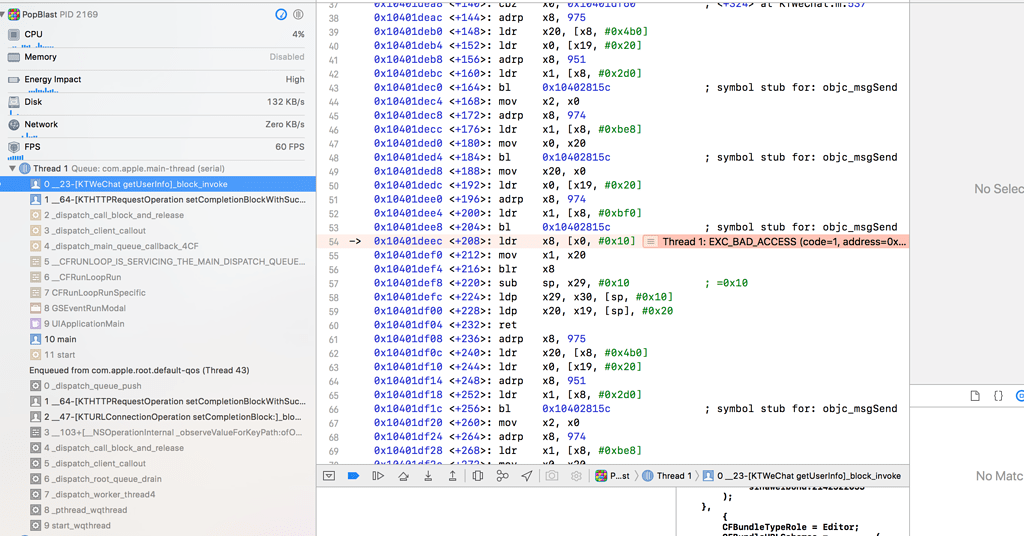Open Debug Memory Graph
The height and width of the screenshot is (536, 1024).
tap(502, 476)
